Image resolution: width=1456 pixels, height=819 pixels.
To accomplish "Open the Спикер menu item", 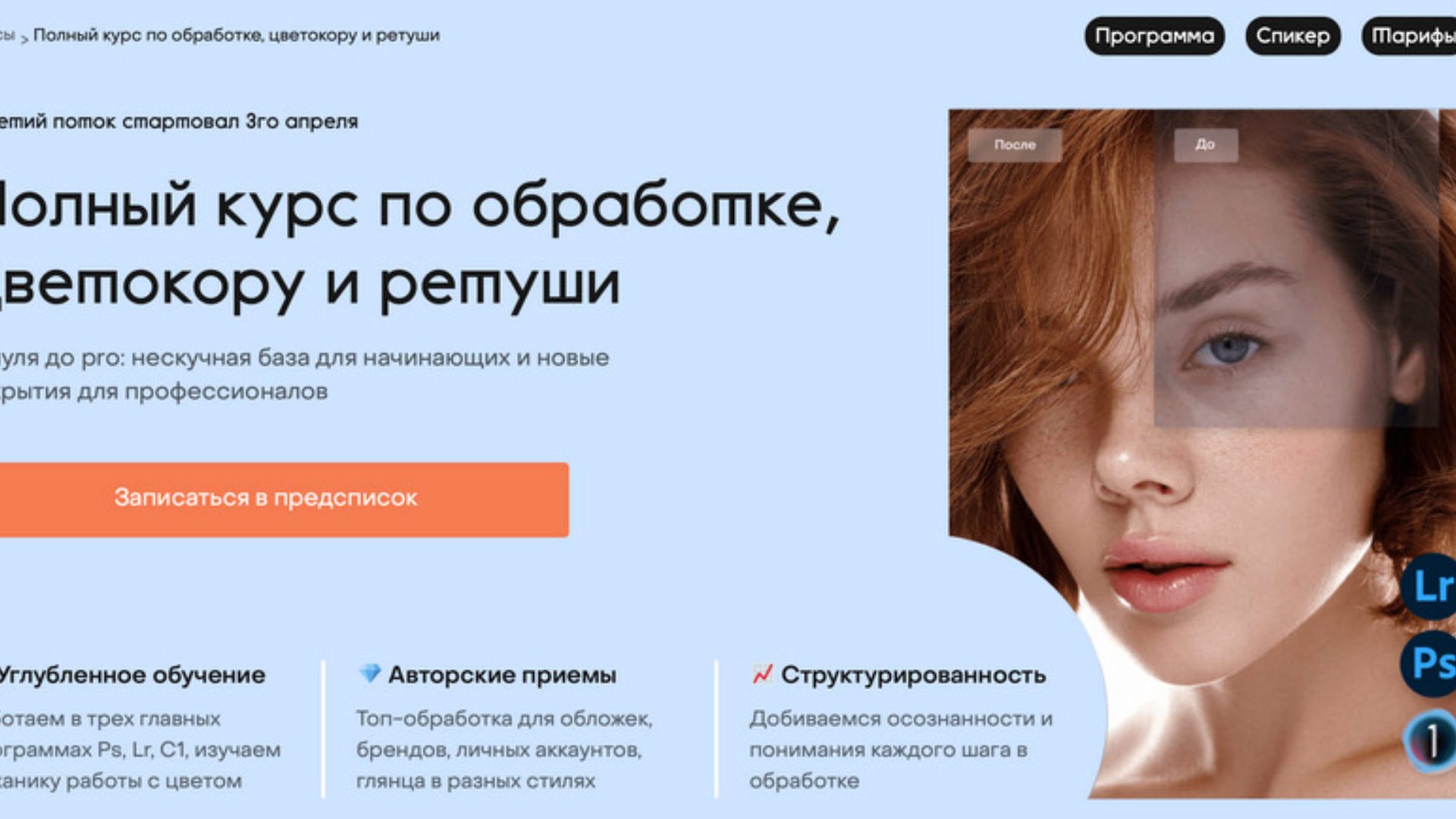I will coord(1293,36).
